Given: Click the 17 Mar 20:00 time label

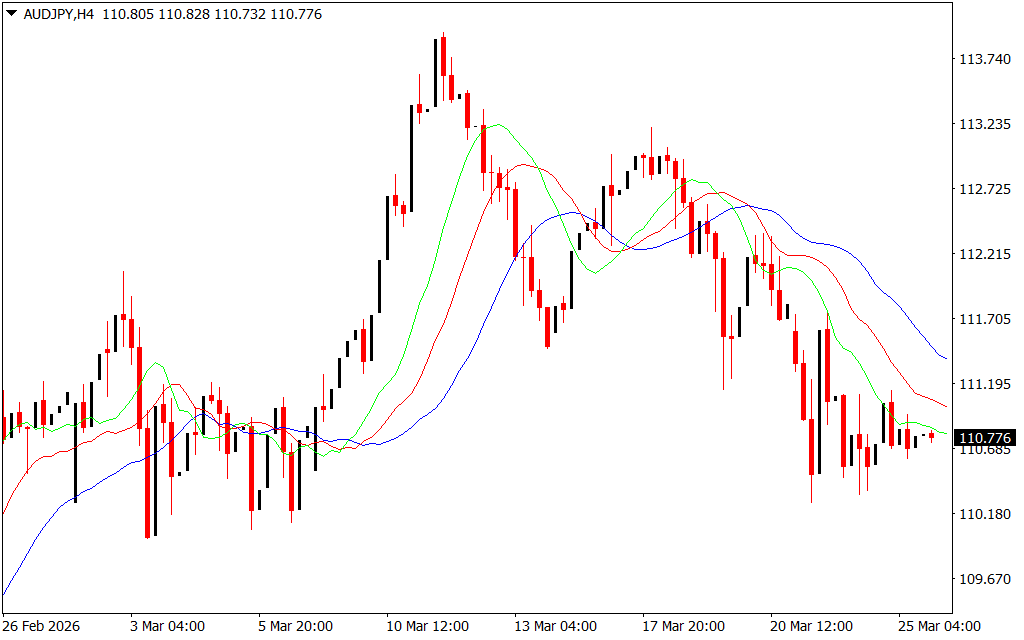Looking at the screenshot, I should [684, 626].
